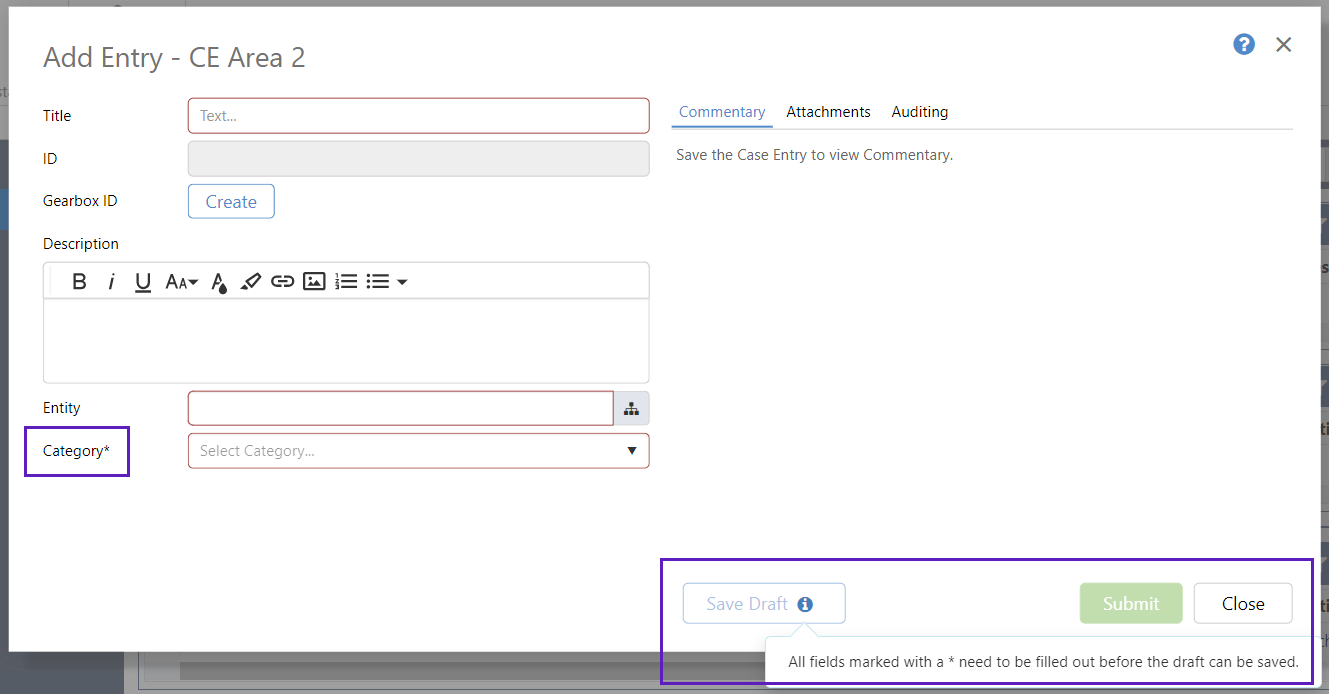Click the green Submit button
Image resolution: width=1329 pixels, height=694 pixels.
coord(1131,604)
